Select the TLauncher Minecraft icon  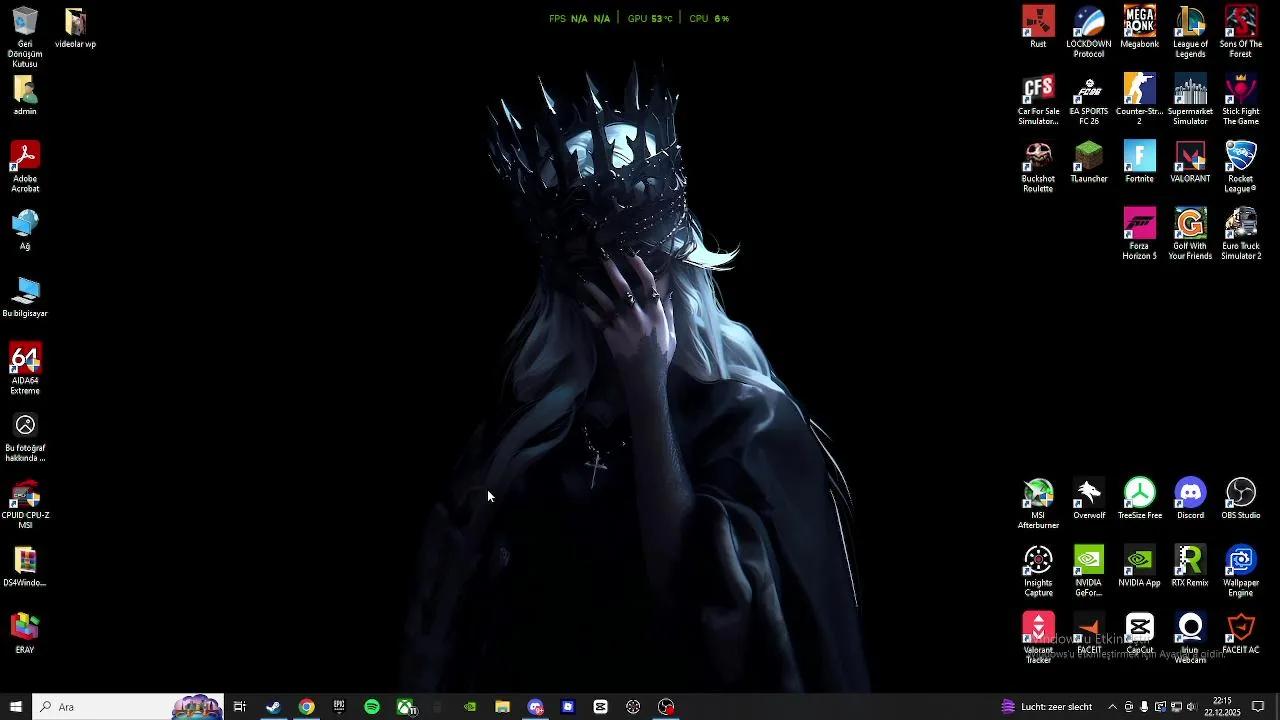pyautogui.click(x=1089, y=162)
